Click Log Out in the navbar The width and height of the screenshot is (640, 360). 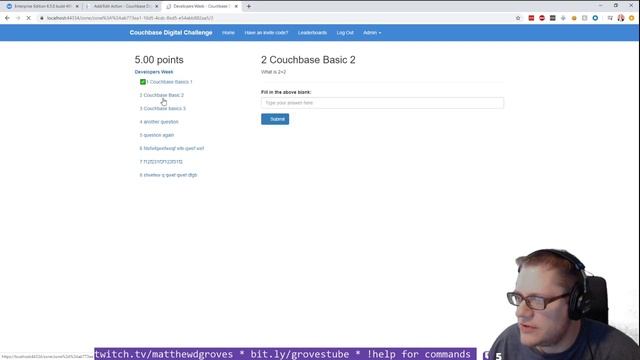pos(345,33)
